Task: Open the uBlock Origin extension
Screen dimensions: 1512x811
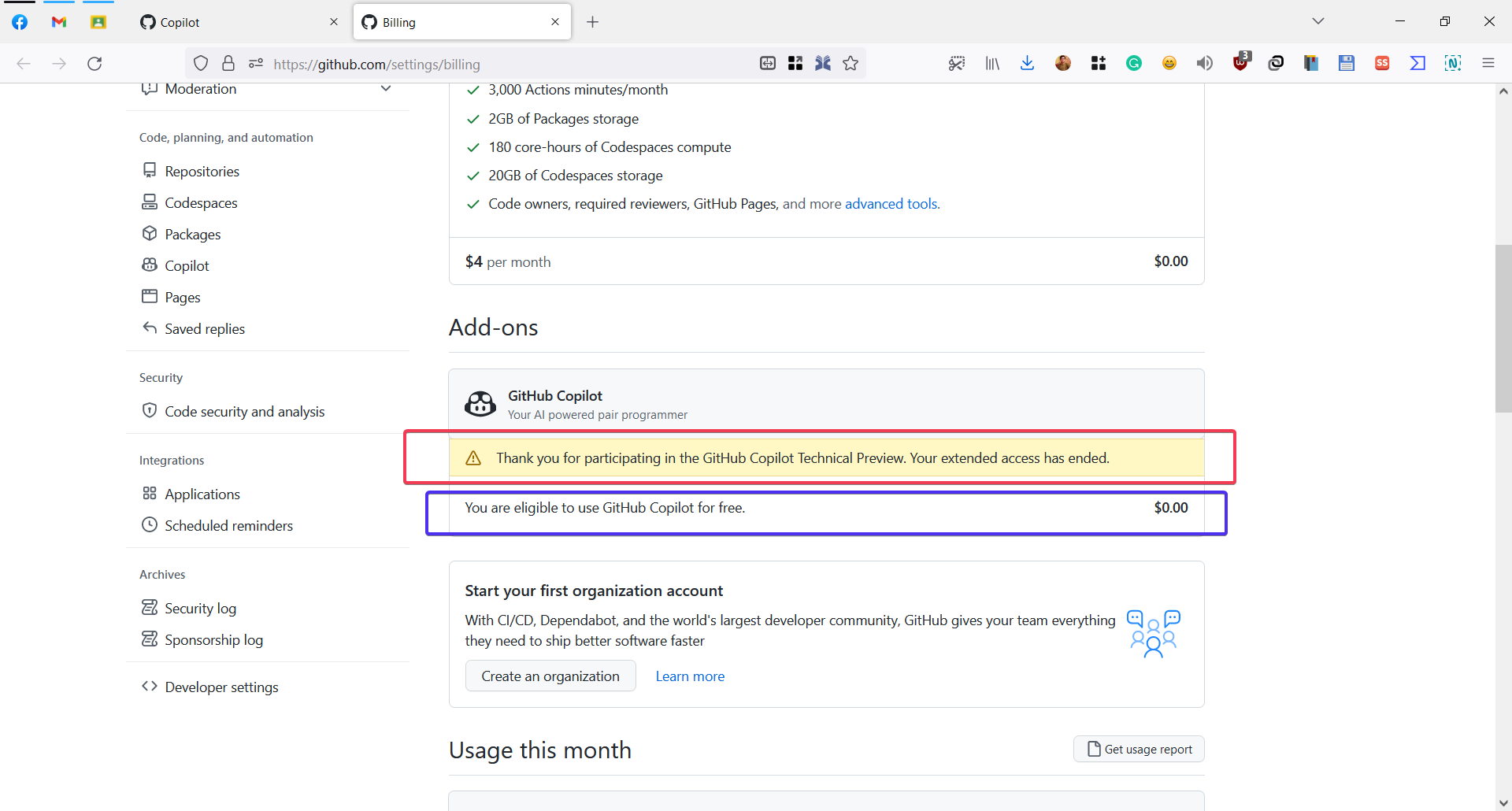Action: click(x=1240, y=63)
